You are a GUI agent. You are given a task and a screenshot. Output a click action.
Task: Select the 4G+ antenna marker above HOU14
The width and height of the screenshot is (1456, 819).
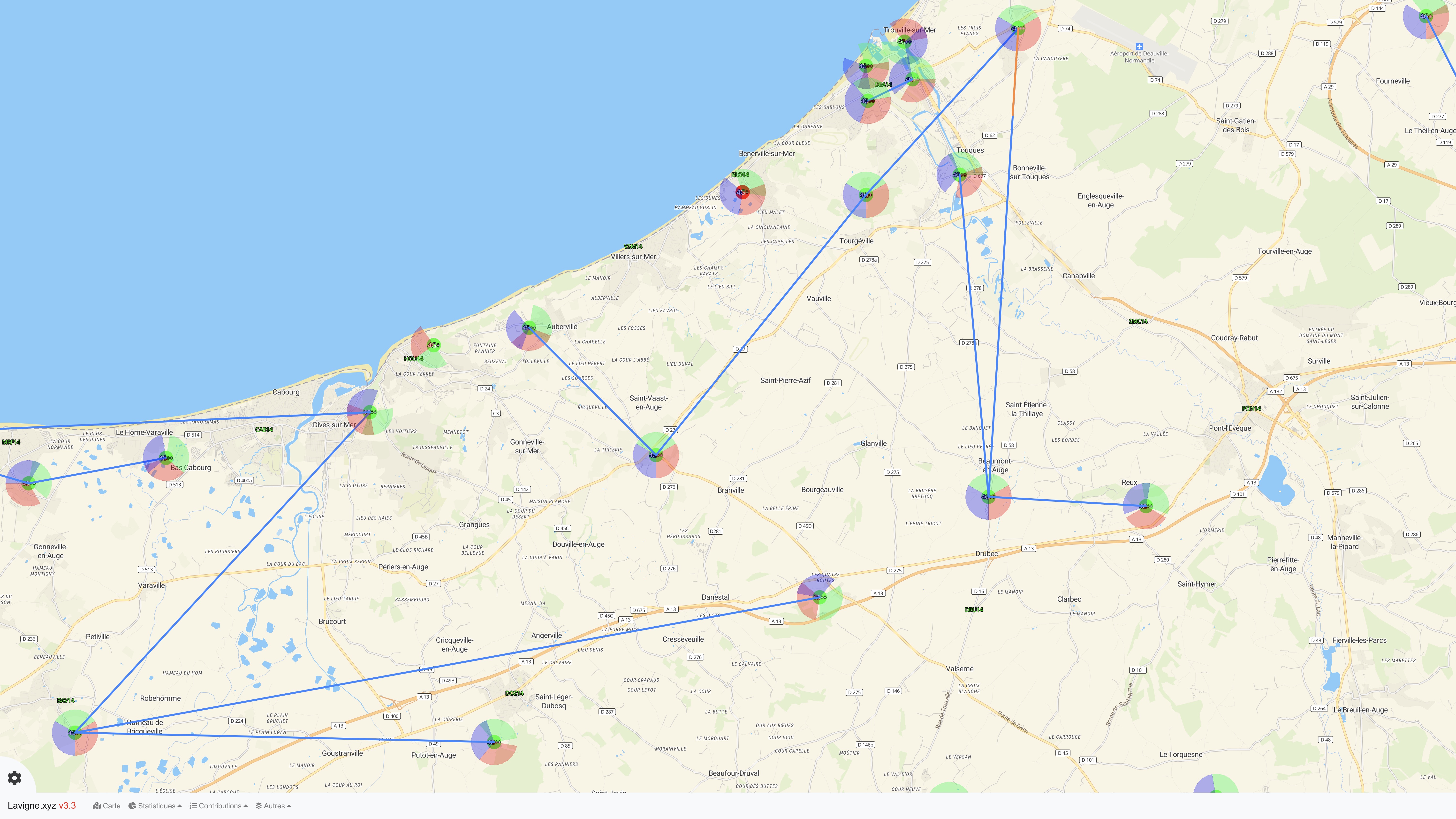pyautogui.click(x=433, y=345)
